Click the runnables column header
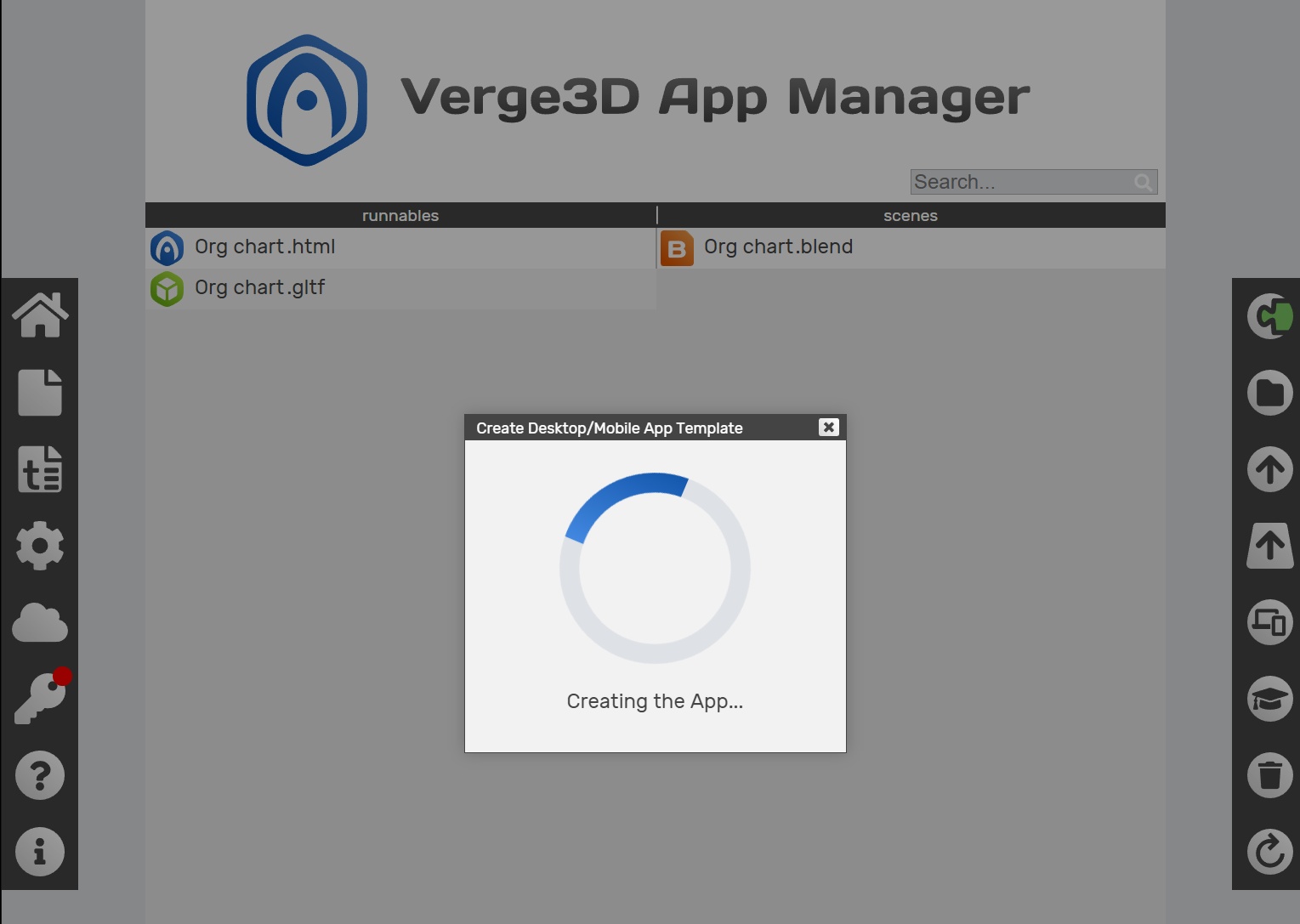The width and height of the screenshot is (1300, 924). coord(400,215)
